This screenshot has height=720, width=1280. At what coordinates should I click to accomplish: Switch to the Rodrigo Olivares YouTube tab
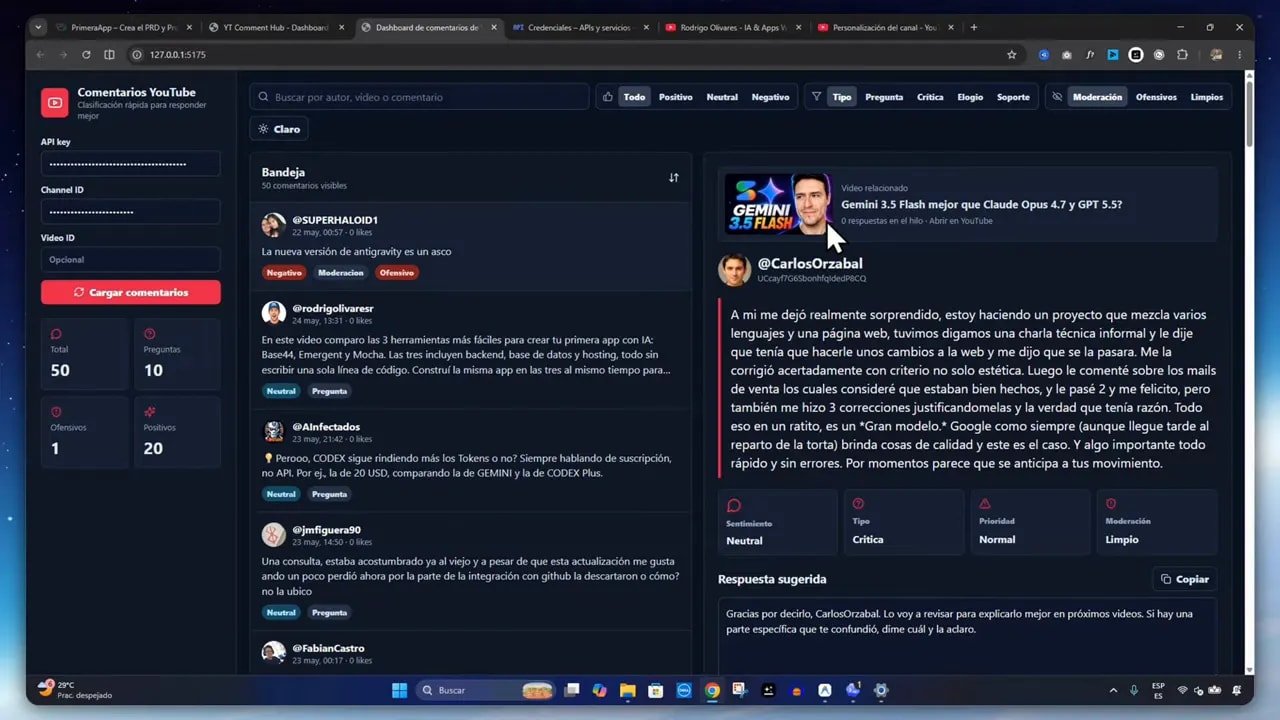(733, 27)
